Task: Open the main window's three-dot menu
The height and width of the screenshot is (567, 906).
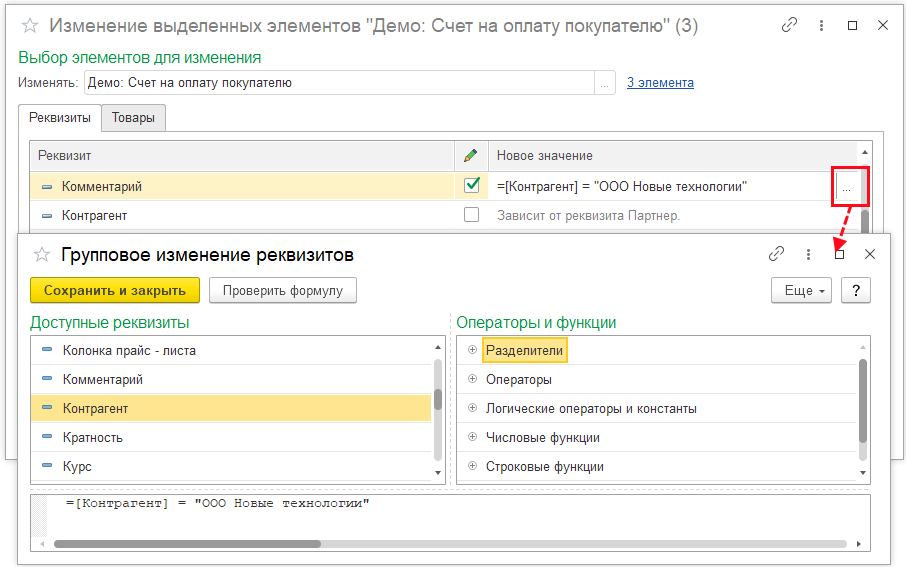Action: click(x=821, y=25)
